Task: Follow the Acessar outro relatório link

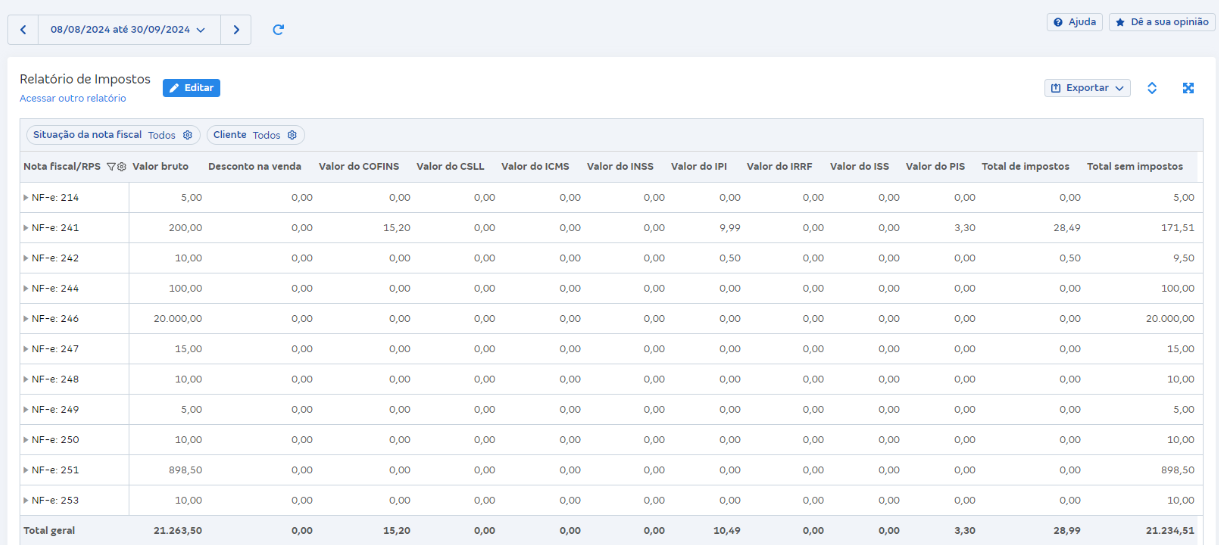Action: pos(73,98)
